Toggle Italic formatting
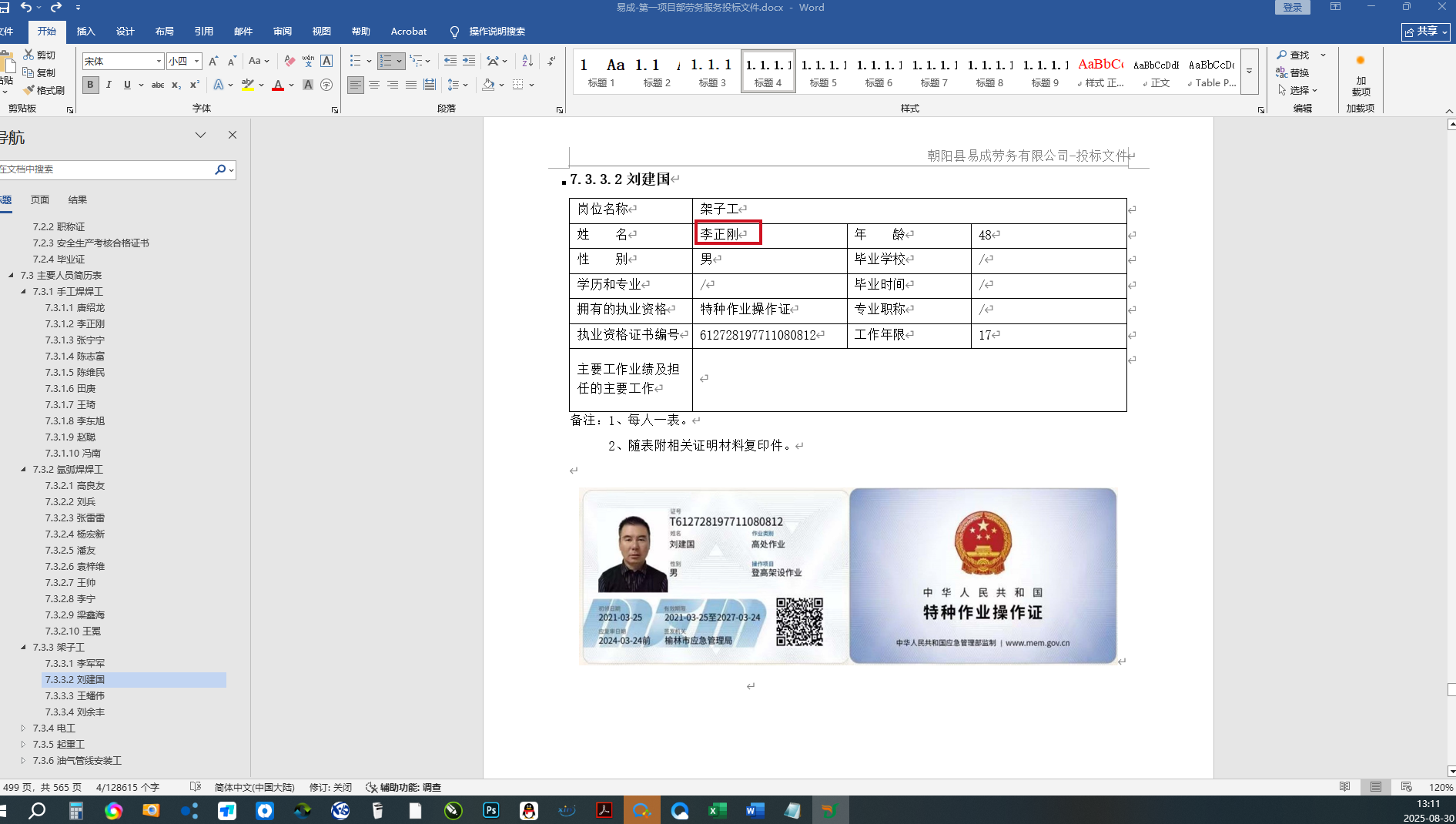The height and width of the screenshot is (824, 1456). 109,85
